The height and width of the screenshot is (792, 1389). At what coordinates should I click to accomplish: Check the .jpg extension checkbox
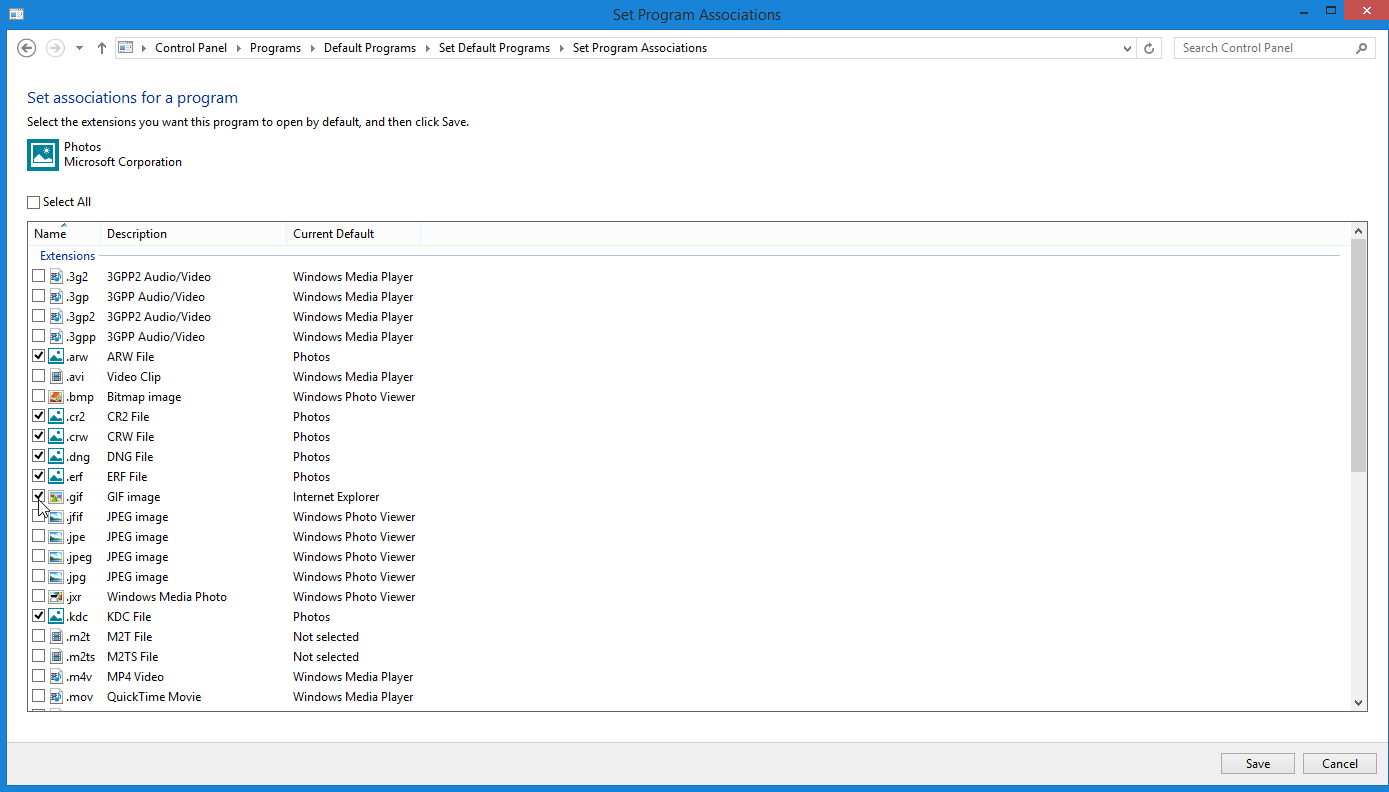coord(38,576)
